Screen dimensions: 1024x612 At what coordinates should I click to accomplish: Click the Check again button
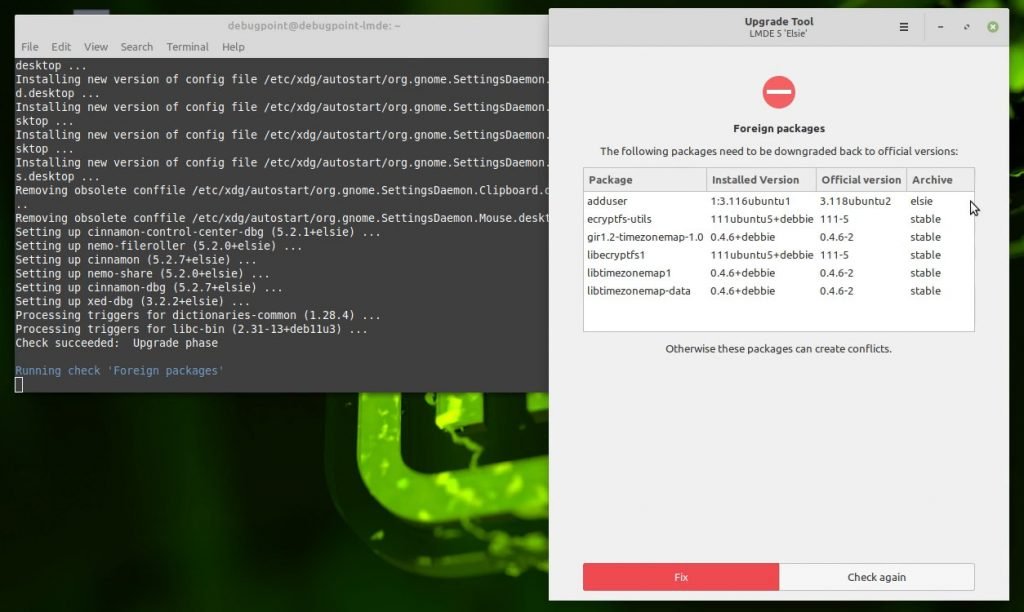pyautogui.click(x=876, y=577)
